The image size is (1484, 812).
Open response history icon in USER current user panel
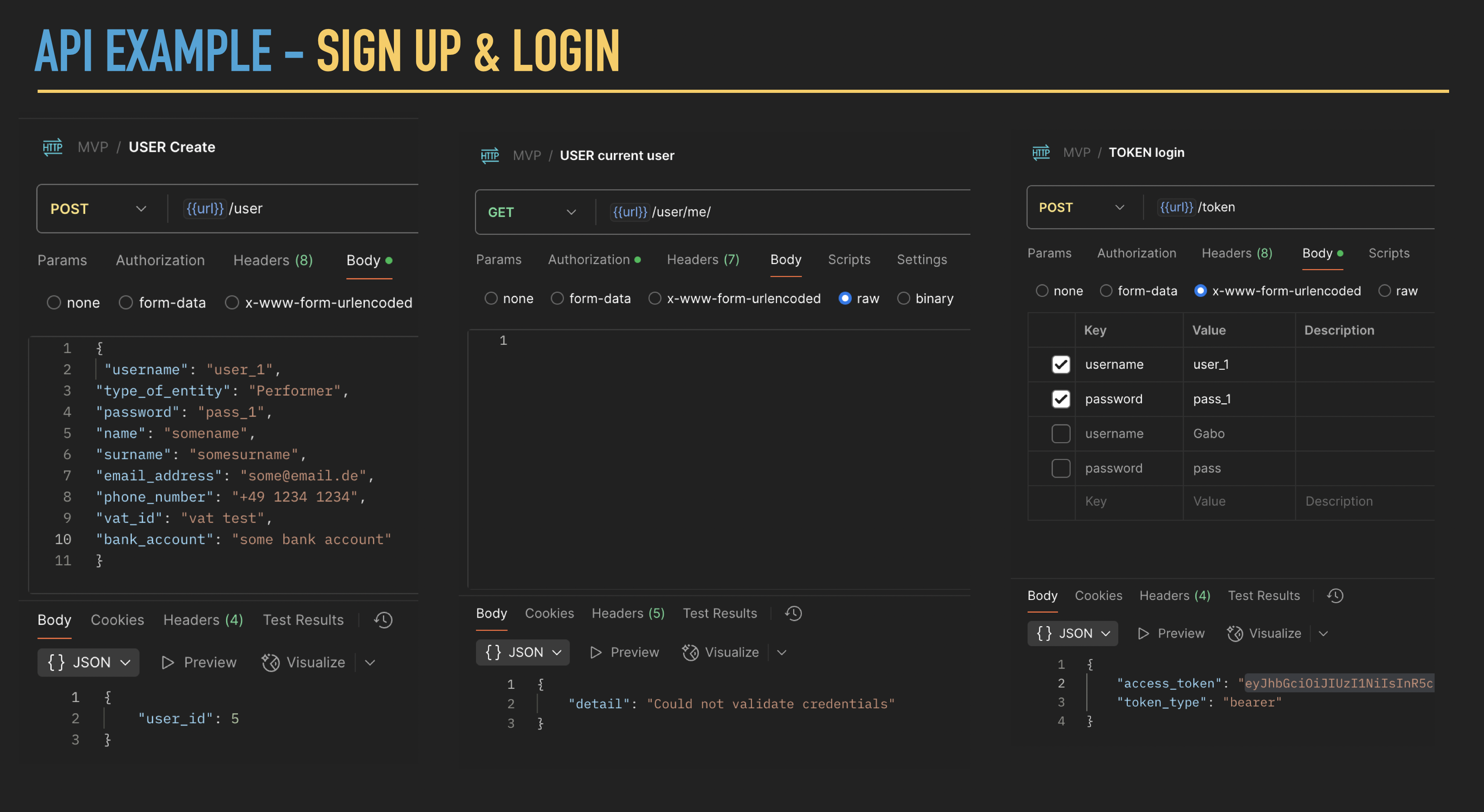(793, 614)
